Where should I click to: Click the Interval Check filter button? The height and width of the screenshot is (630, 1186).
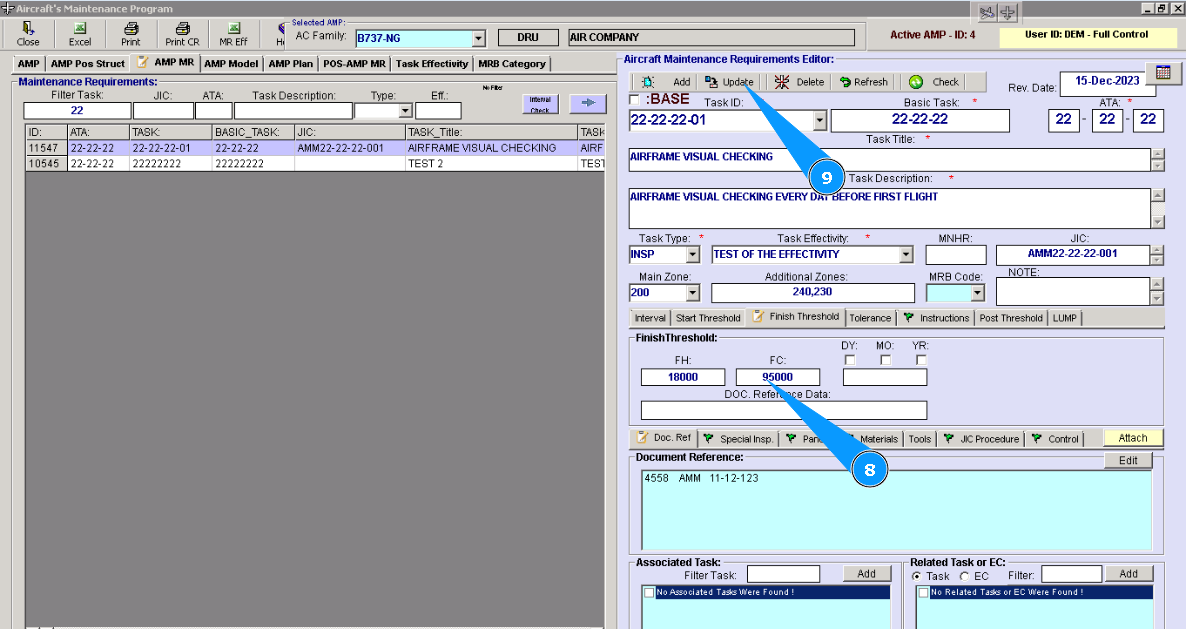coord(540,104)
